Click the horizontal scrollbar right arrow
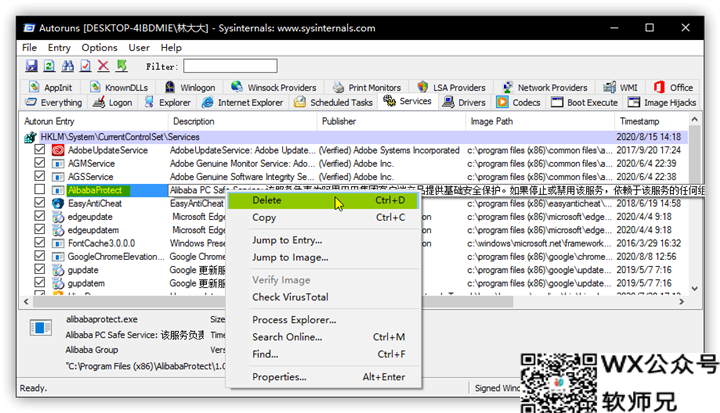The image size is (720, 413). 681,302
